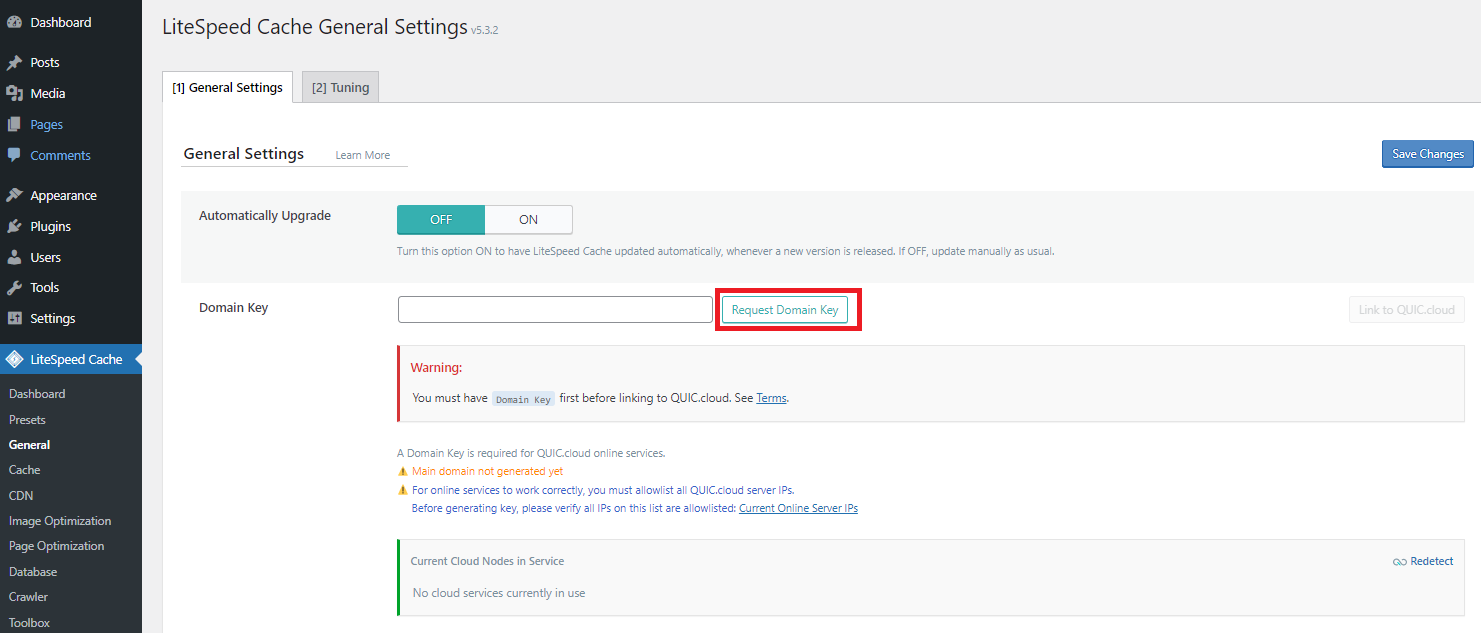The image size is (1481, 633).
Task: Open Current Online Server IPs link
Action: 798,508
